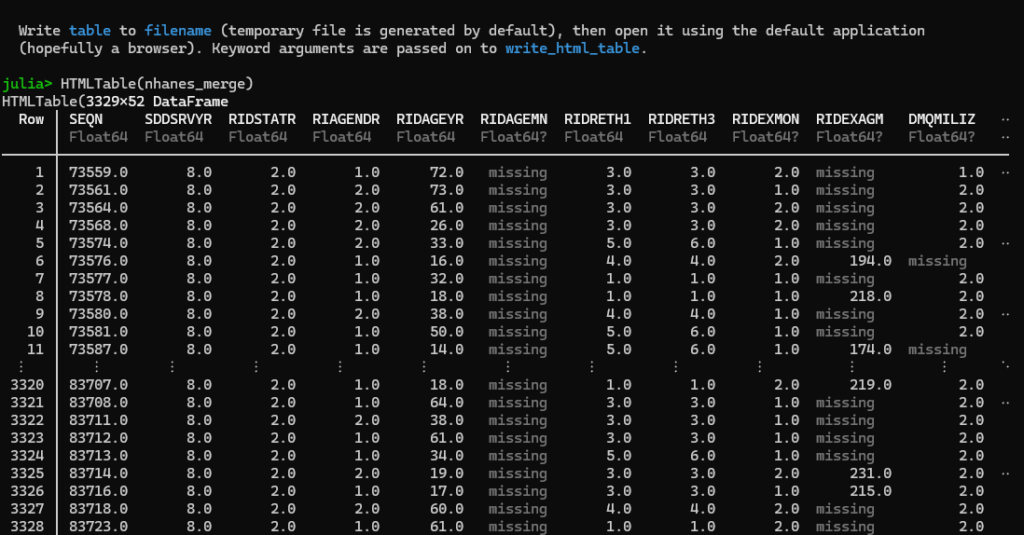This screenshot has height=535, width=1024.
Task: Click the DMQMILIZ column header
Action: [x=942, y=119]
